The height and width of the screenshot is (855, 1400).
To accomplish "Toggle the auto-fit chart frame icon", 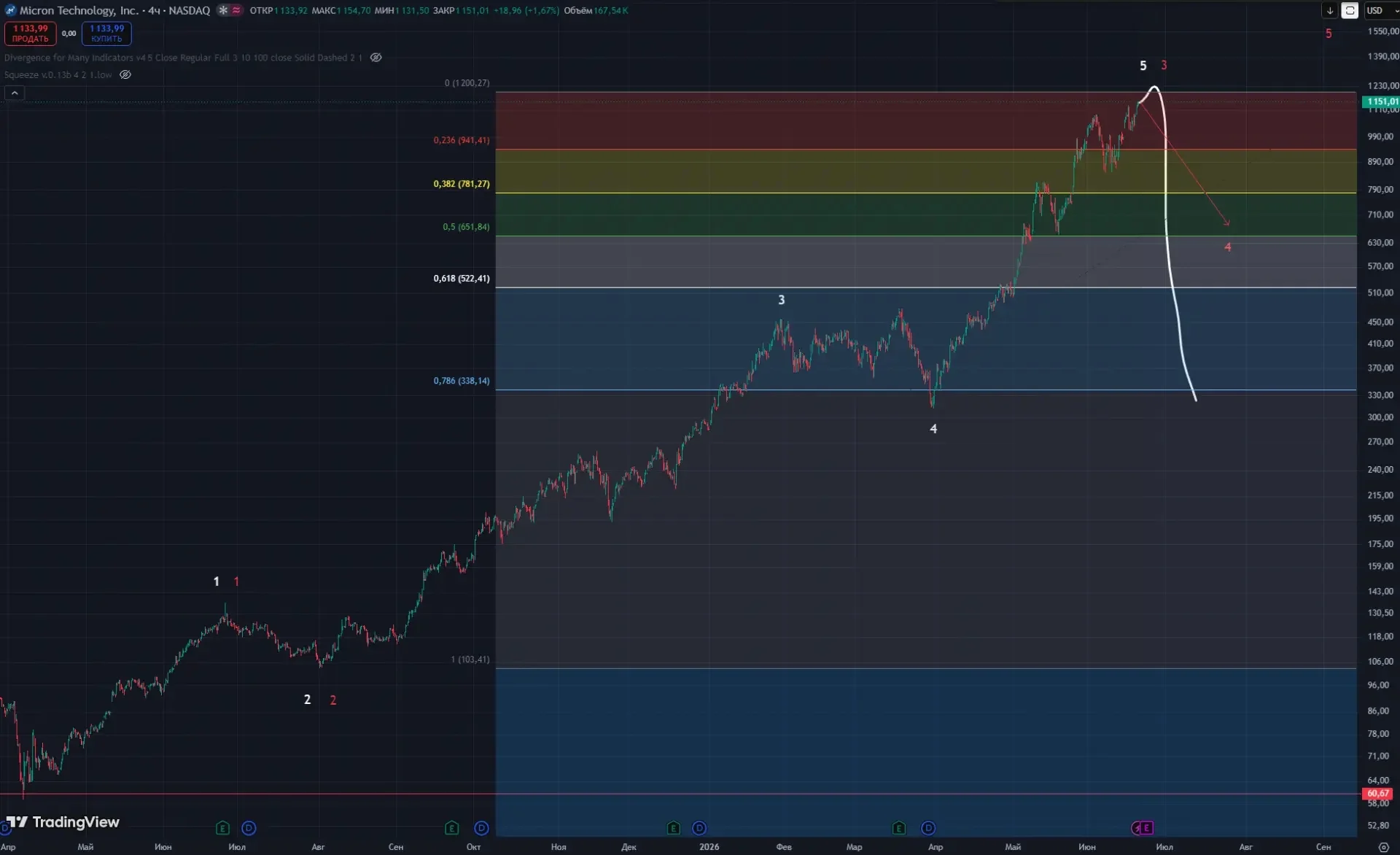I will tap(1350, 10).
